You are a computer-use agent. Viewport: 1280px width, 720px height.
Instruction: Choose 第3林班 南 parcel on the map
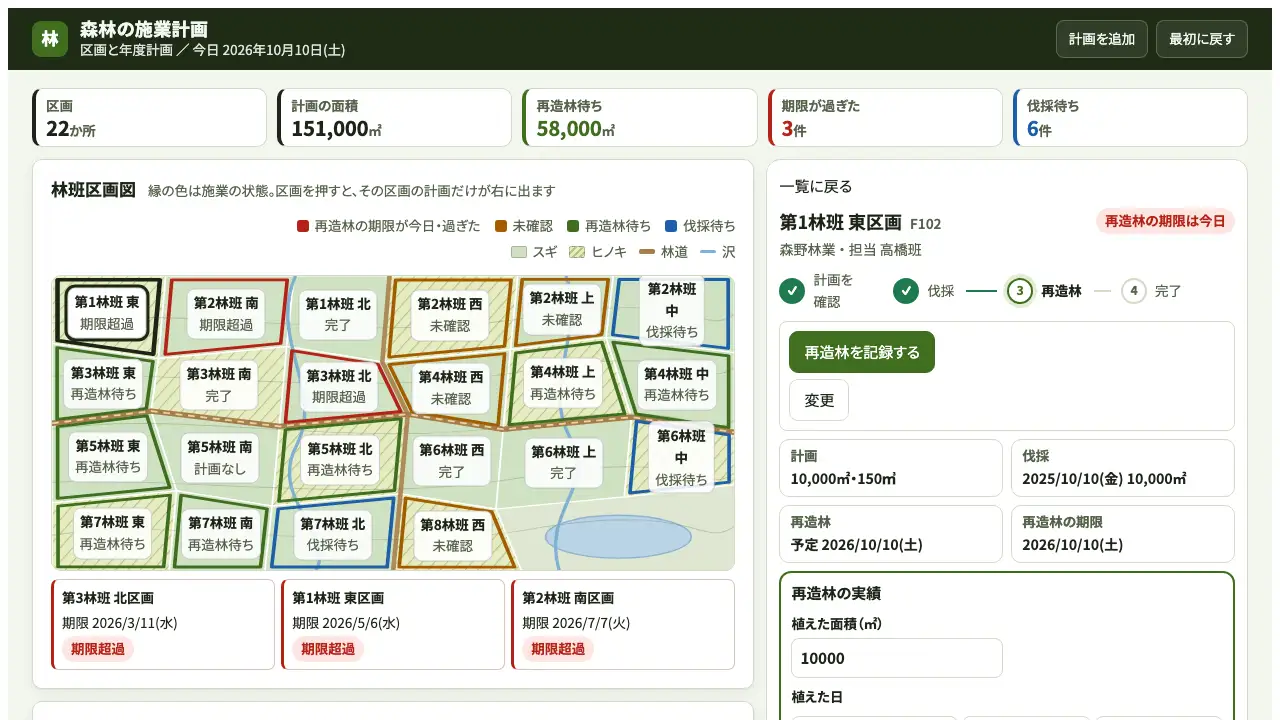pyautogui.click(x=219, y=384)
